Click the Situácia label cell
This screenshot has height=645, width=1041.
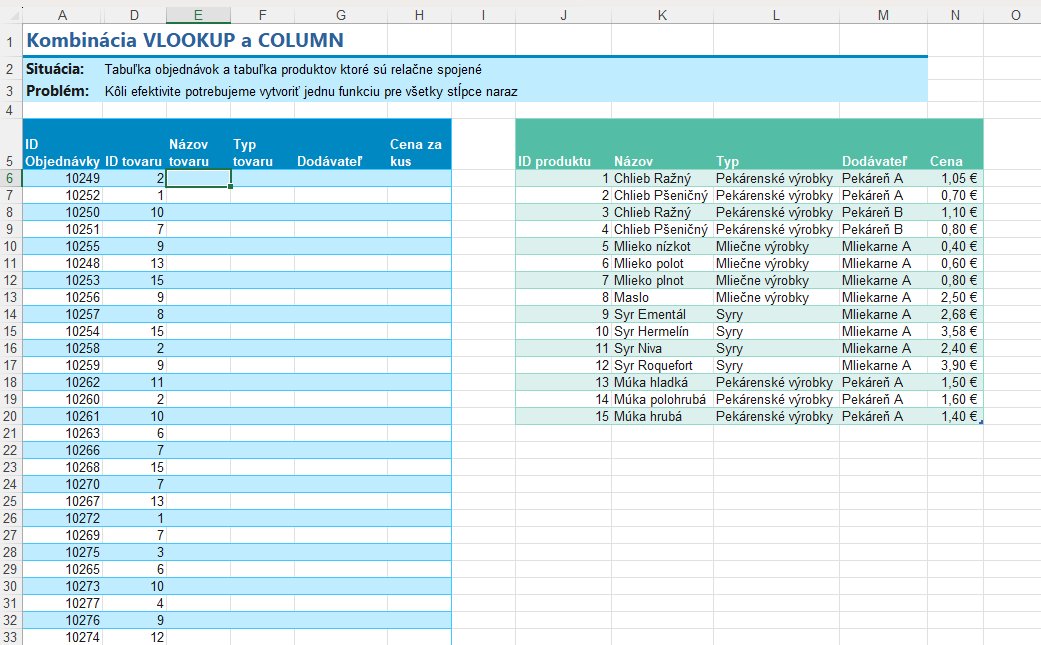click(55, 69)
